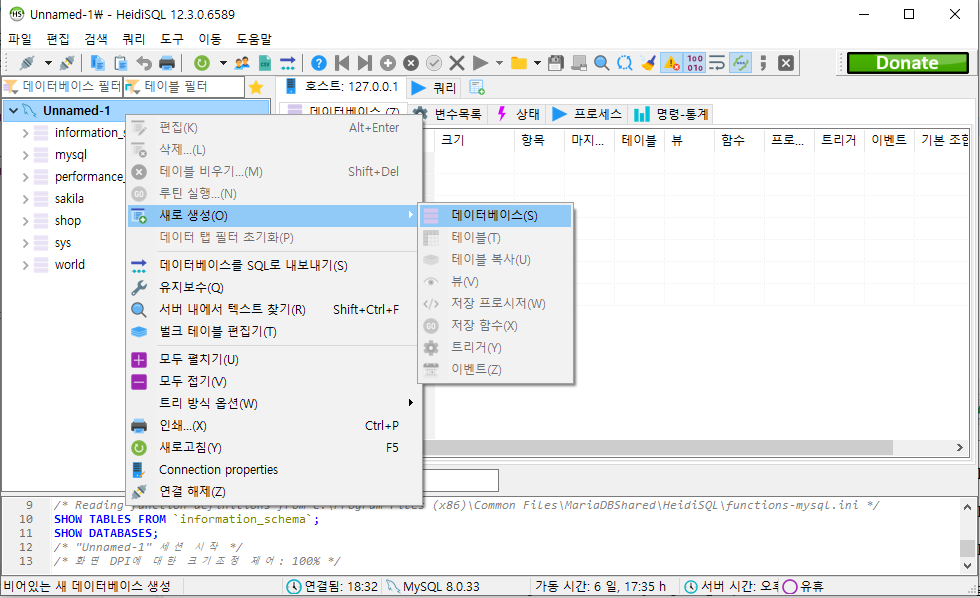Screen dimensions: 980x598
Task: Click the disconnect plug icon in toolbar
Action: click(x=67, y=63)
